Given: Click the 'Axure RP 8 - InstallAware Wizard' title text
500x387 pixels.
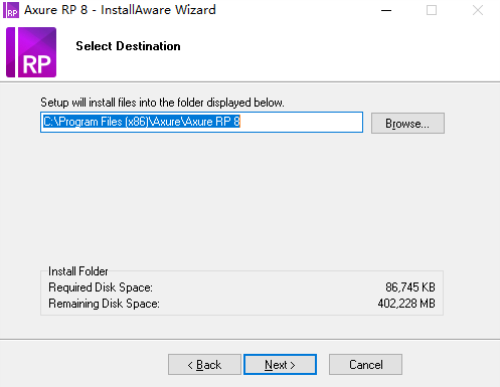Looking at the screenshot, I should (120, 10).
